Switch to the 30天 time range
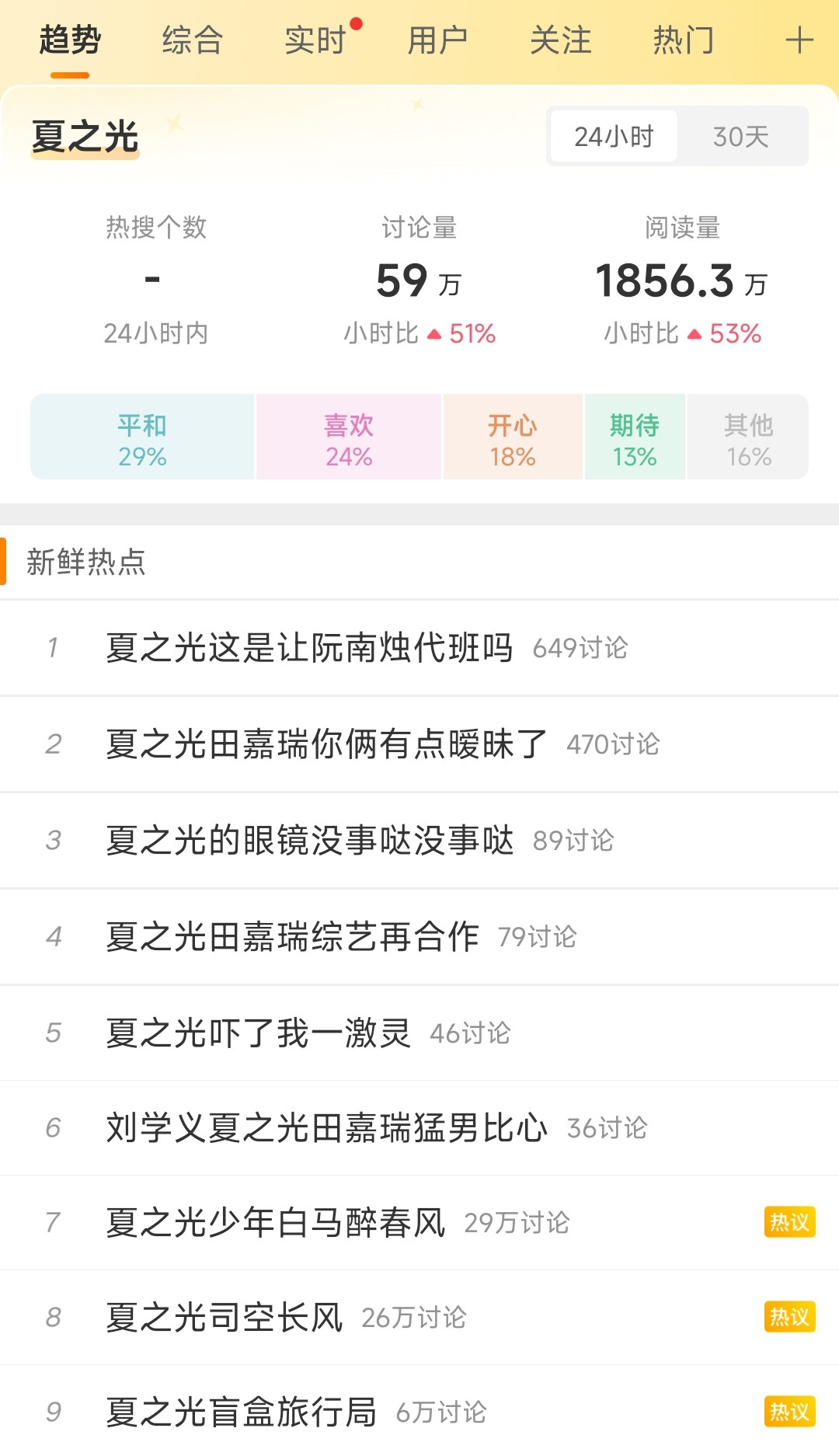The image size is (839, 1456). click(741, 137)
